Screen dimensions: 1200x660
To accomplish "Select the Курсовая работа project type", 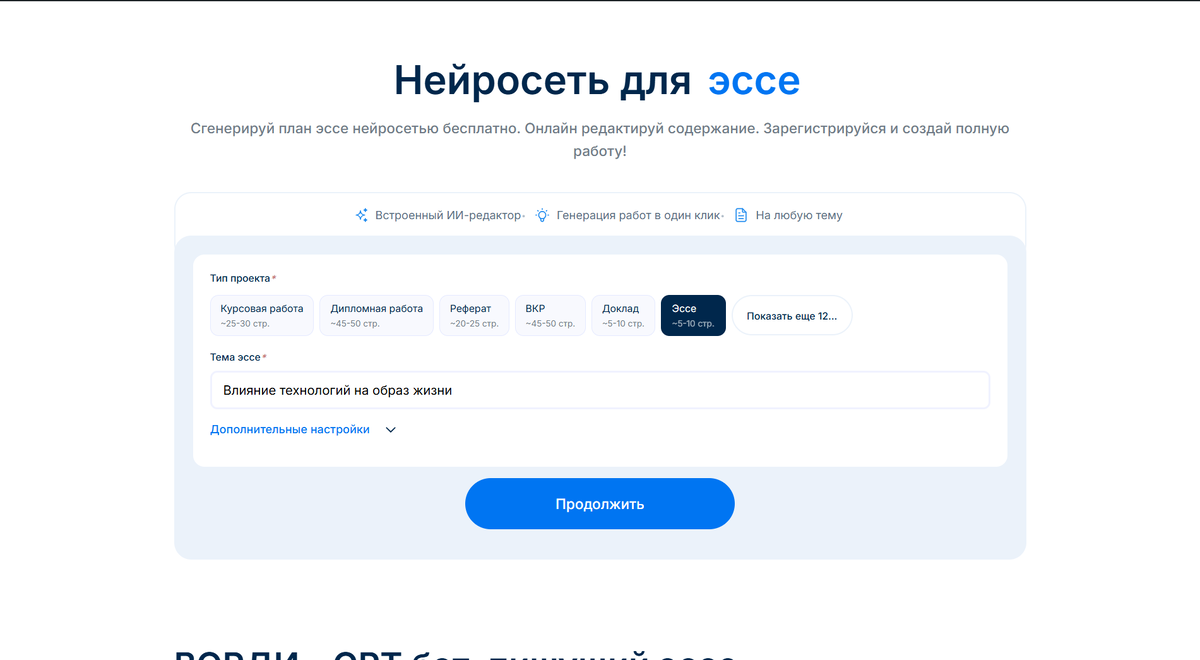I will [261, 314].
